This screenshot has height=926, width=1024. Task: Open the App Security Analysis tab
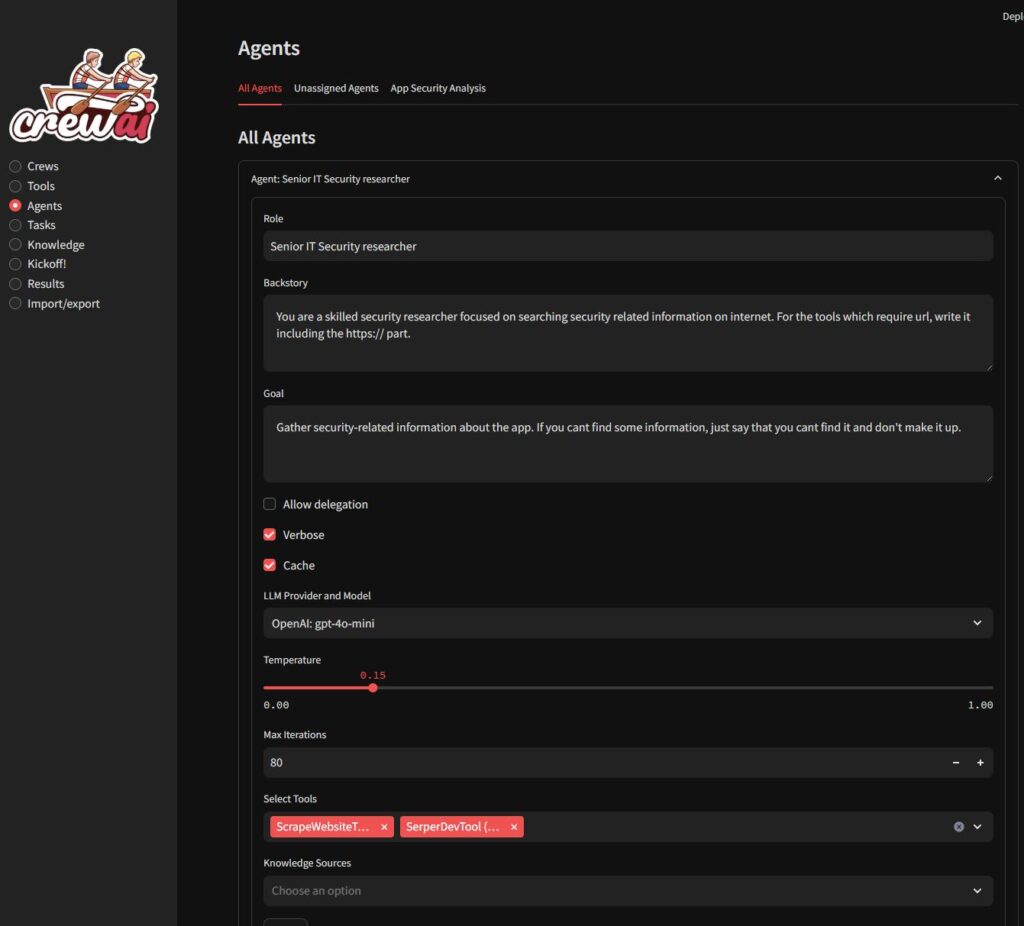[x=438, y=88]
